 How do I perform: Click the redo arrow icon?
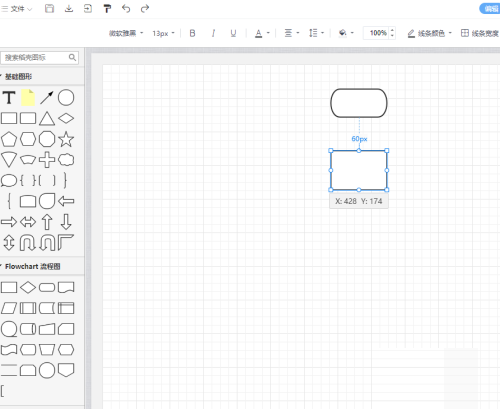145,9
